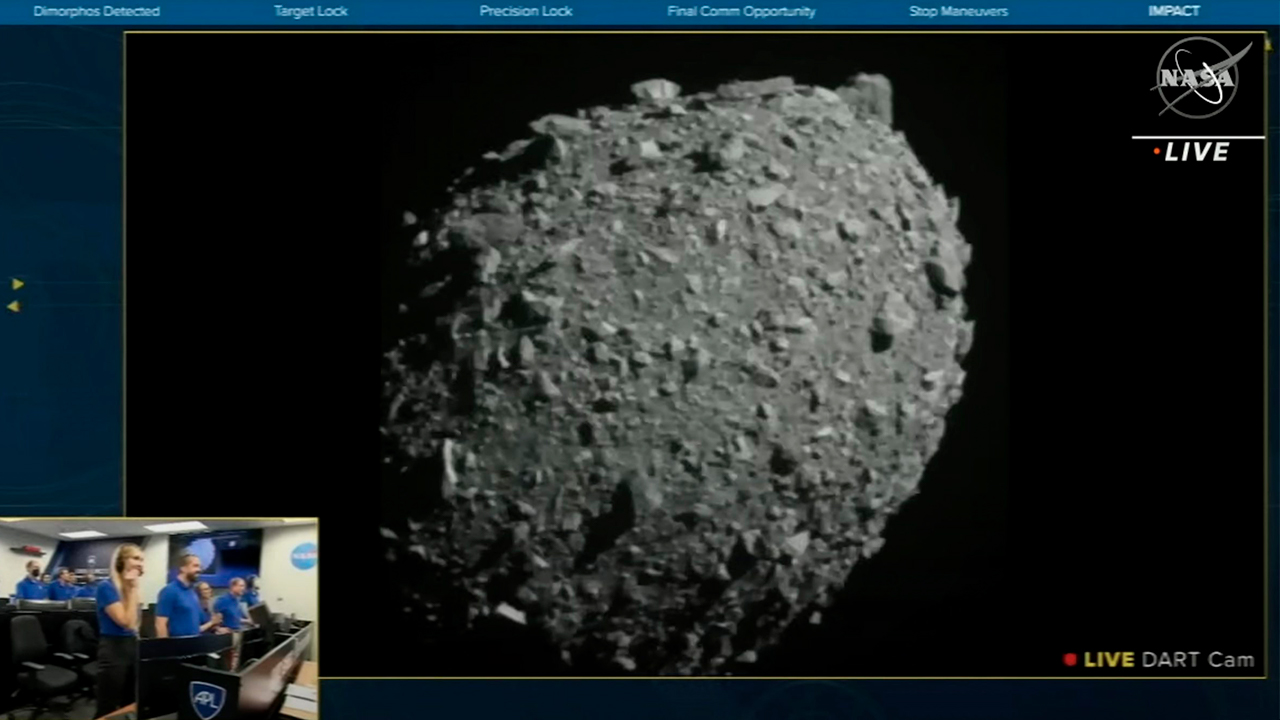Click the NASA meatball logo in the top corner
This screenshot has width=1280, height=720.
tap(1198, 79)
